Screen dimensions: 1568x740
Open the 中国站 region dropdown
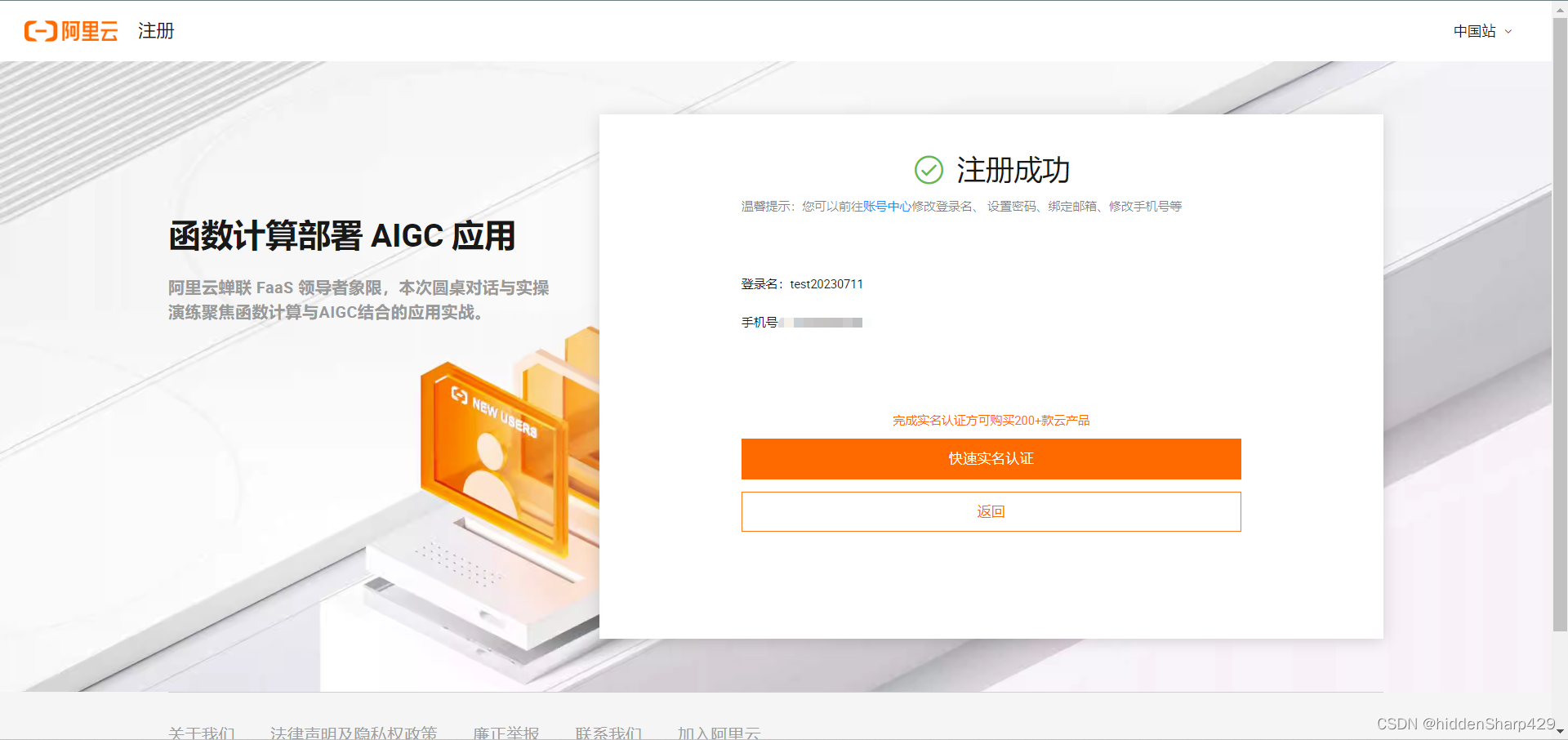coord(1482,31)
